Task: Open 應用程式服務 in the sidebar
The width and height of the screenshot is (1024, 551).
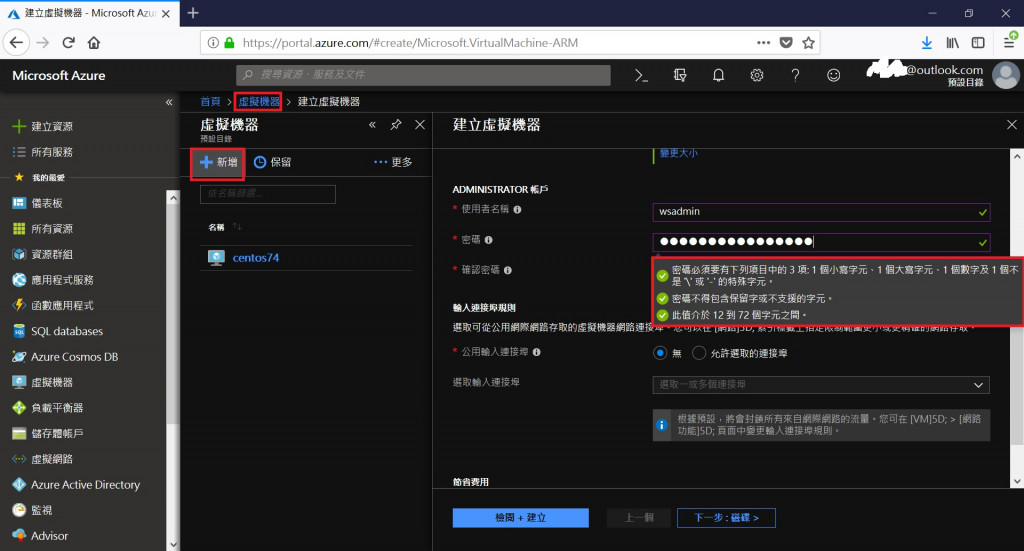Action: click(54, 280)
